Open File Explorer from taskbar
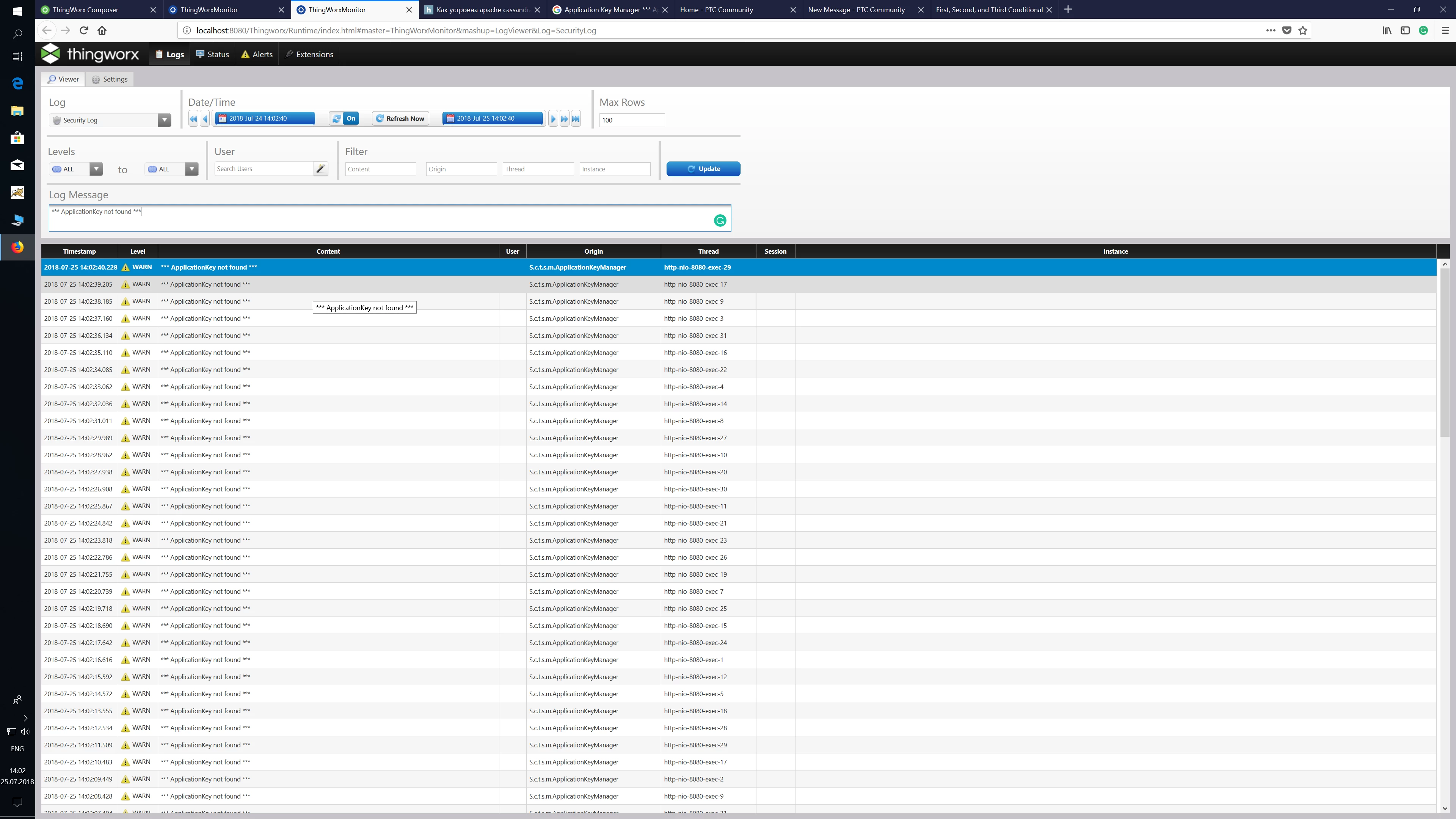 tap(17, 111)
